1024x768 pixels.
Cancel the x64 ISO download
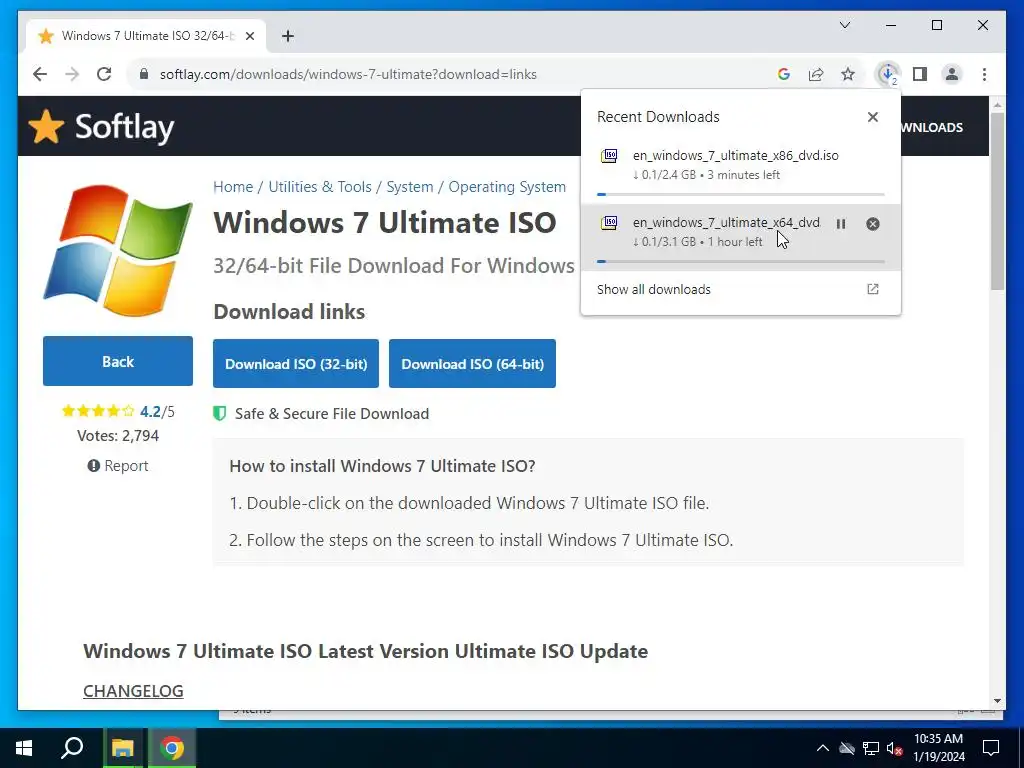coord(872,224)
